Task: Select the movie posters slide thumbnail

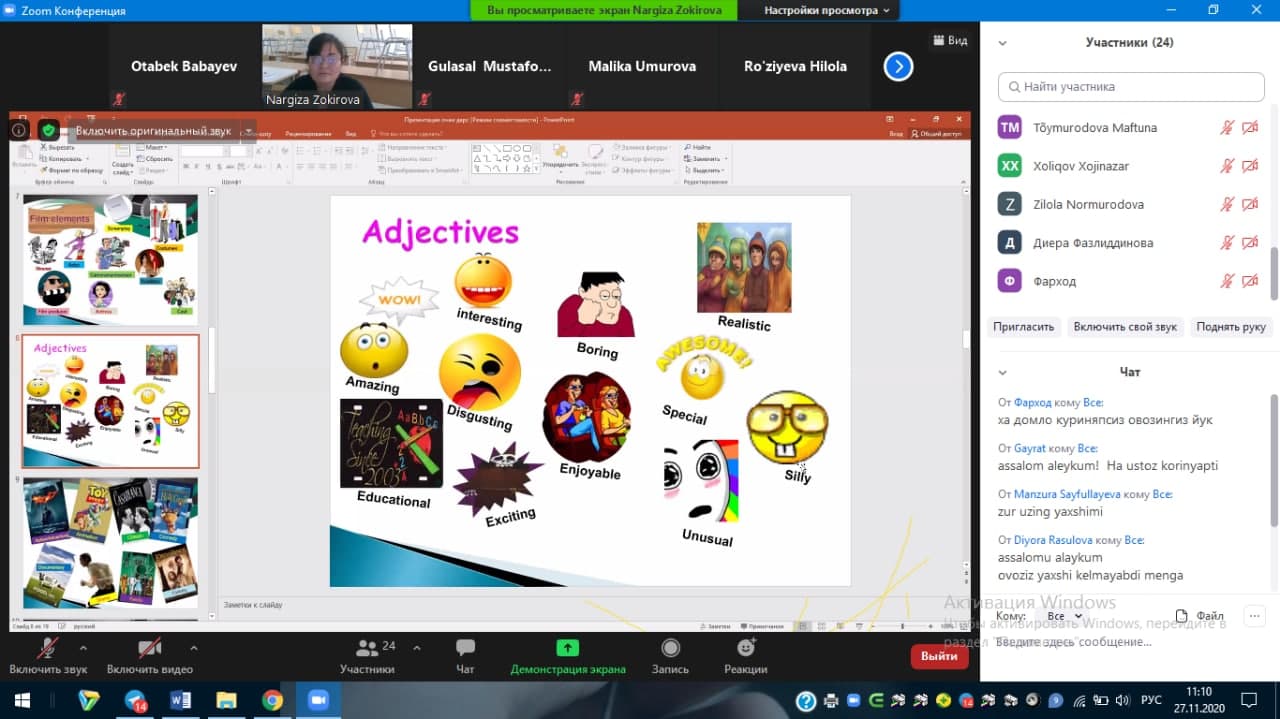Action: click(x=111, y=543)
